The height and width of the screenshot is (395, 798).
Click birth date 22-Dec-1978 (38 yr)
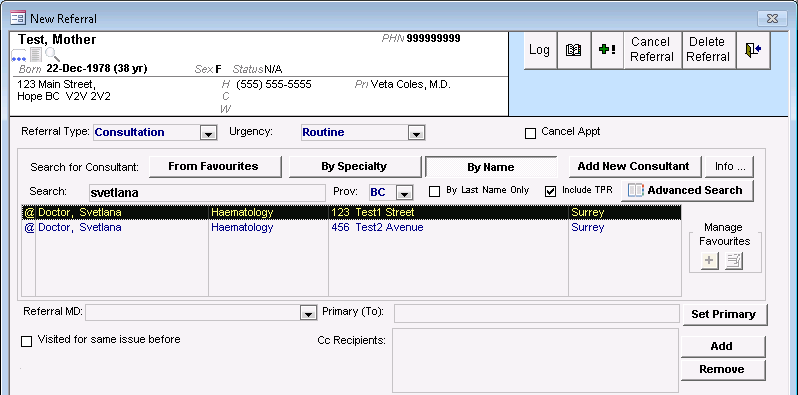(x=97, y=68)
